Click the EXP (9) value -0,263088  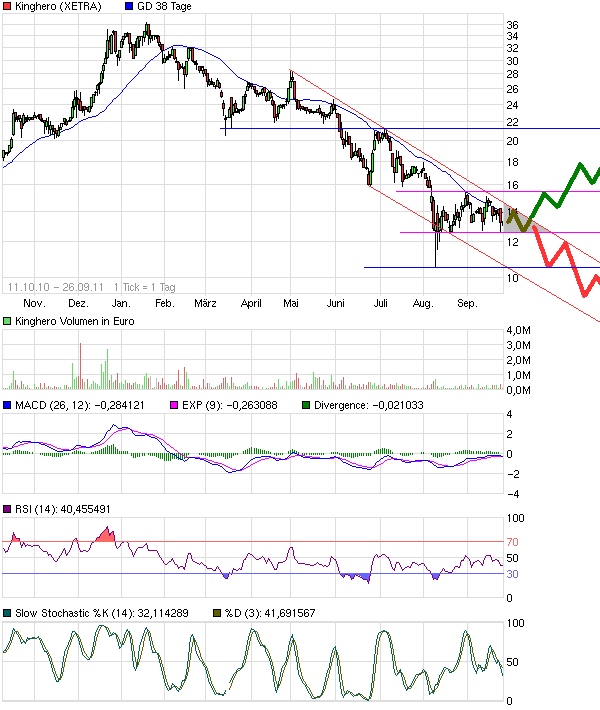tap(252, 405)
